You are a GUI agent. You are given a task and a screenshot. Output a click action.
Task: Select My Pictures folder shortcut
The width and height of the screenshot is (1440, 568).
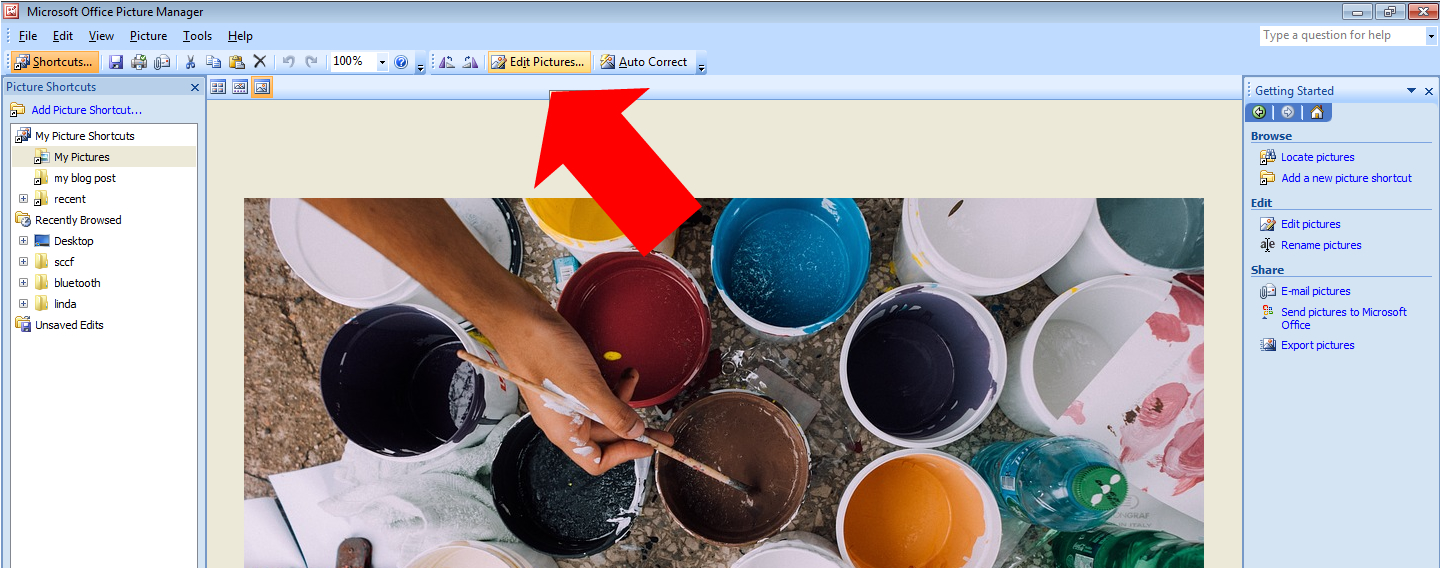pyautogui.click(x=82, y=157)
